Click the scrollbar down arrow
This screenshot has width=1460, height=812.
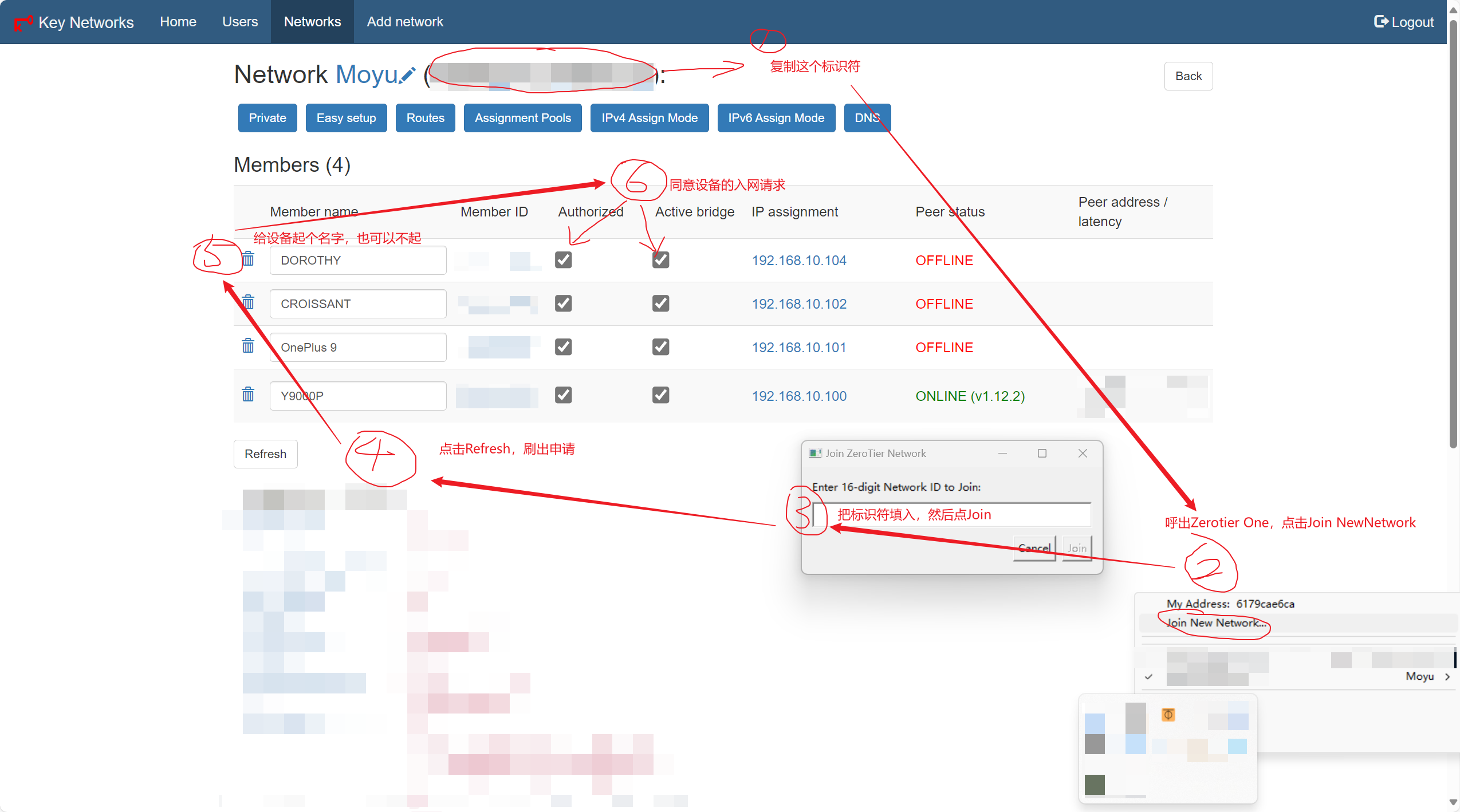click(1454, 803)
